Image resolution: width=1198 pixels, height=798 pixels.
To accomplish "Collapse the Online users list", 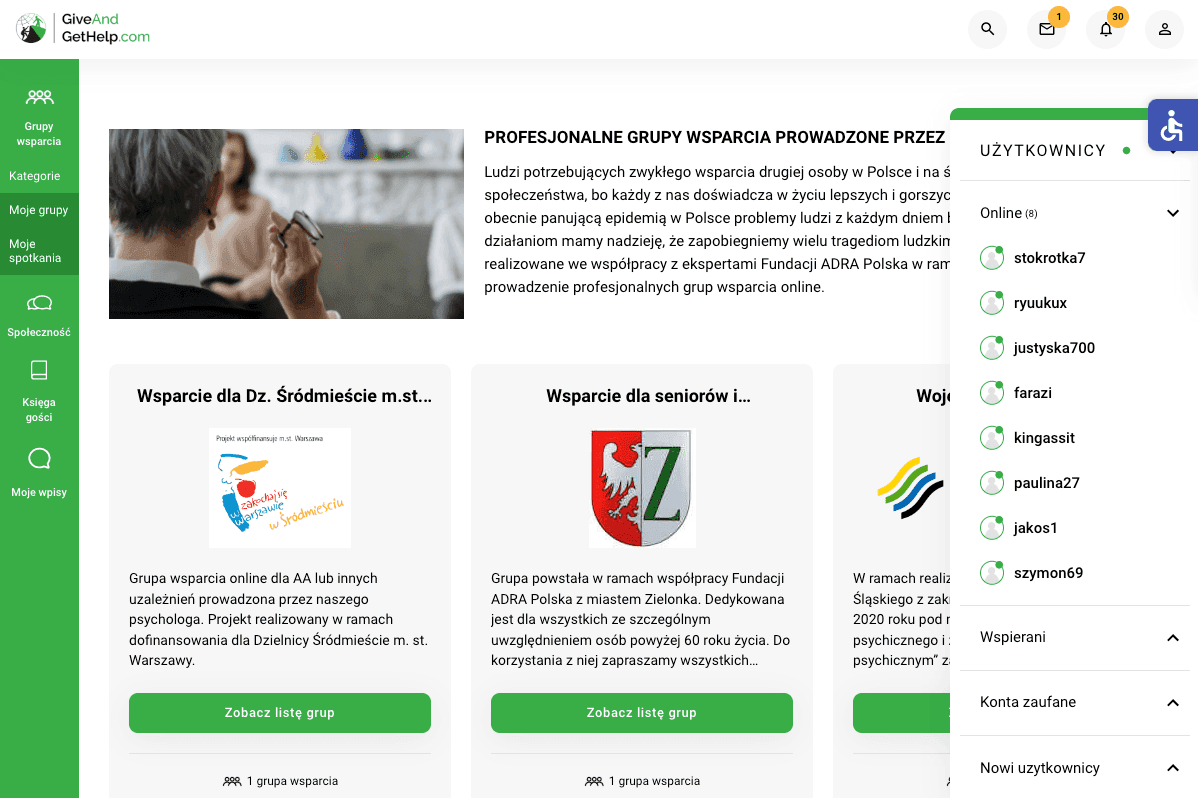I will click(1173, 213).
